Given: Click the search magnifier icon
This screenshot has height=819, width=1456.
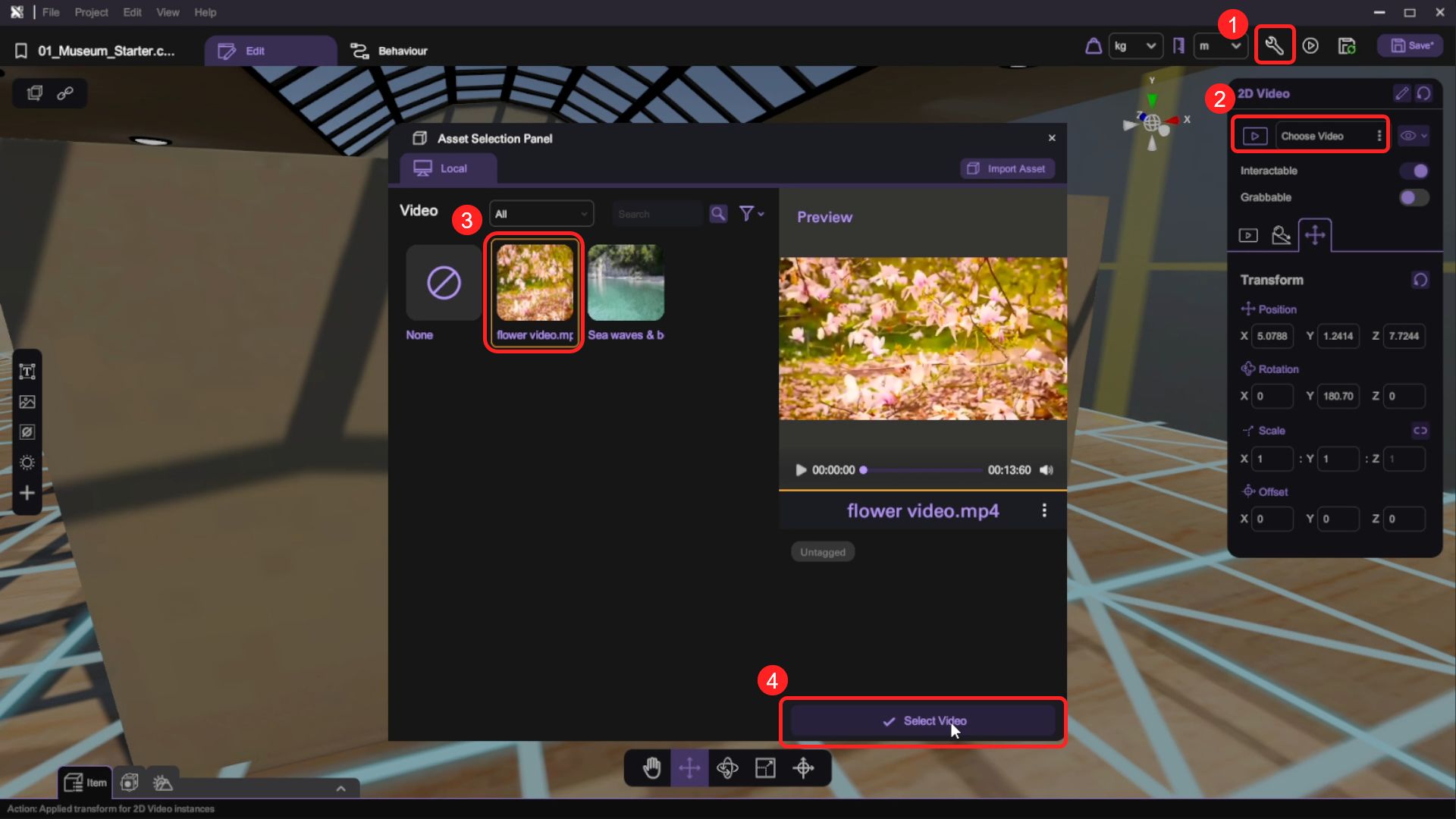Looking at the screenshot, I should coord(717,214).
